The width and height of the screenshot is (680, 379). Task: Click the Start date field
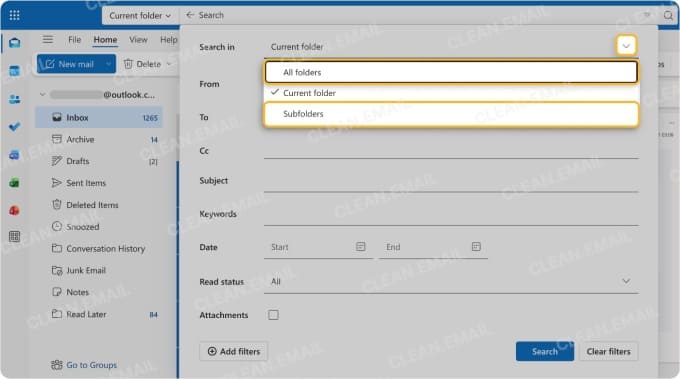coord(318,247)
